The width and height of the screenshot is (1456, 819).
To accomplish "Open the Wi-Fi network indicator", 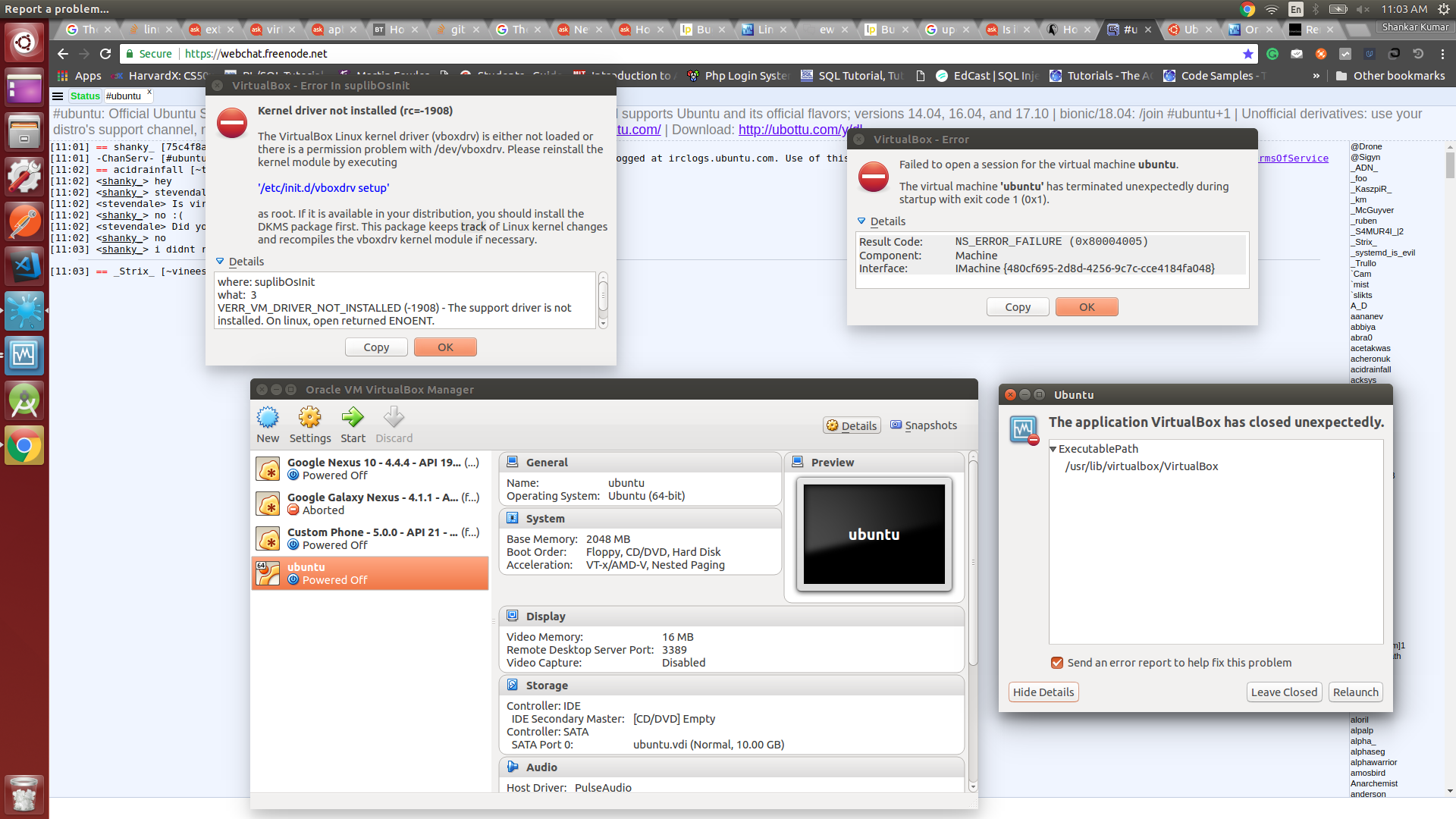I will point(1272,9).
